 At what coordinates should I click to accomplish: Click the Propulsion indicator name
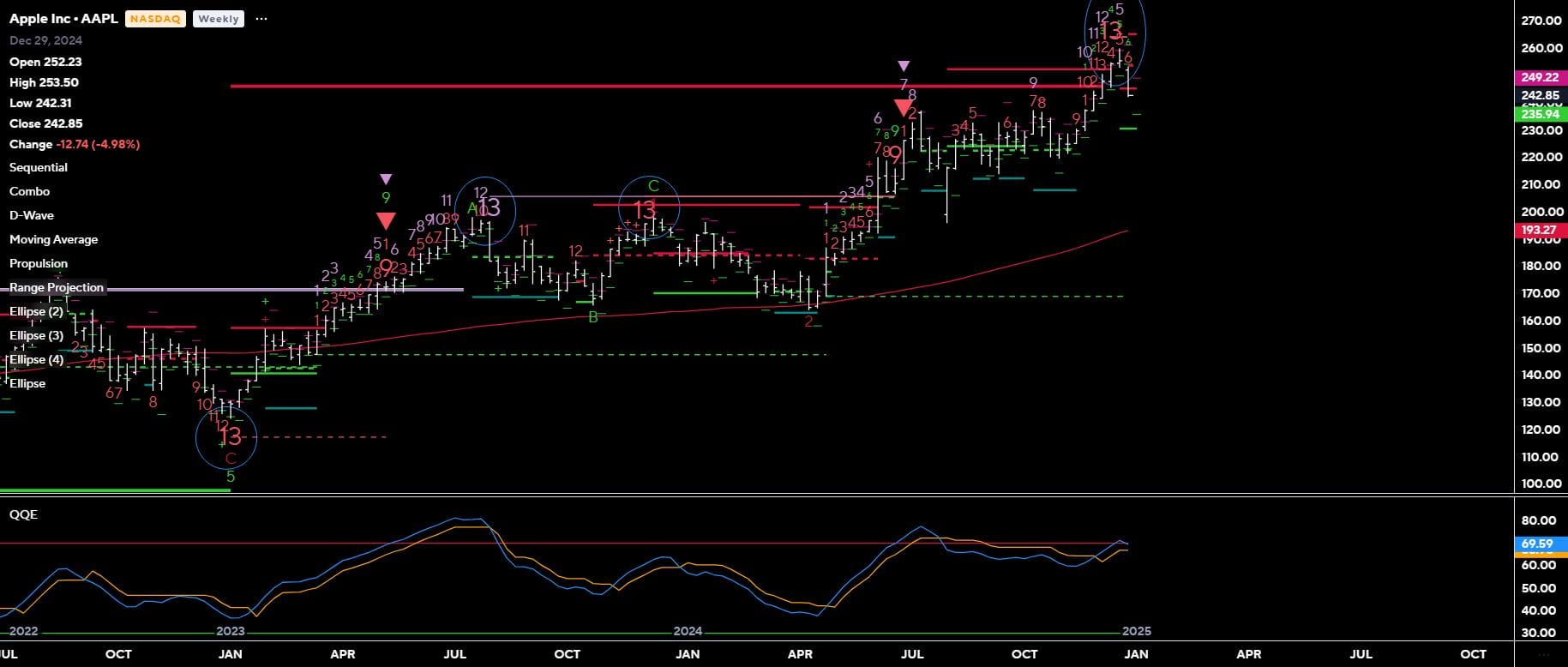click(39, 263)
